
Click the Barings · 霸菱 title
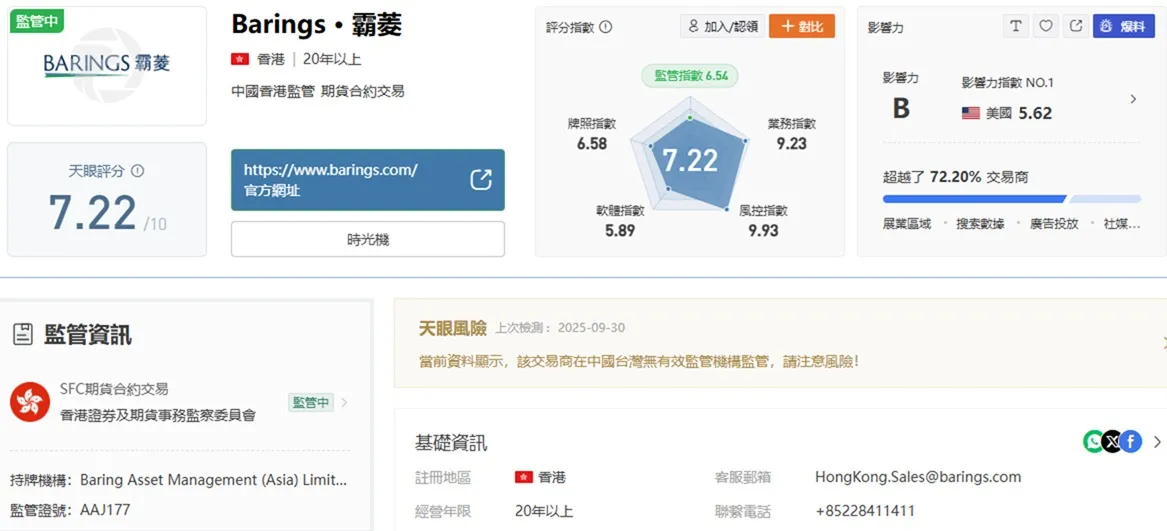coord(317,25)
